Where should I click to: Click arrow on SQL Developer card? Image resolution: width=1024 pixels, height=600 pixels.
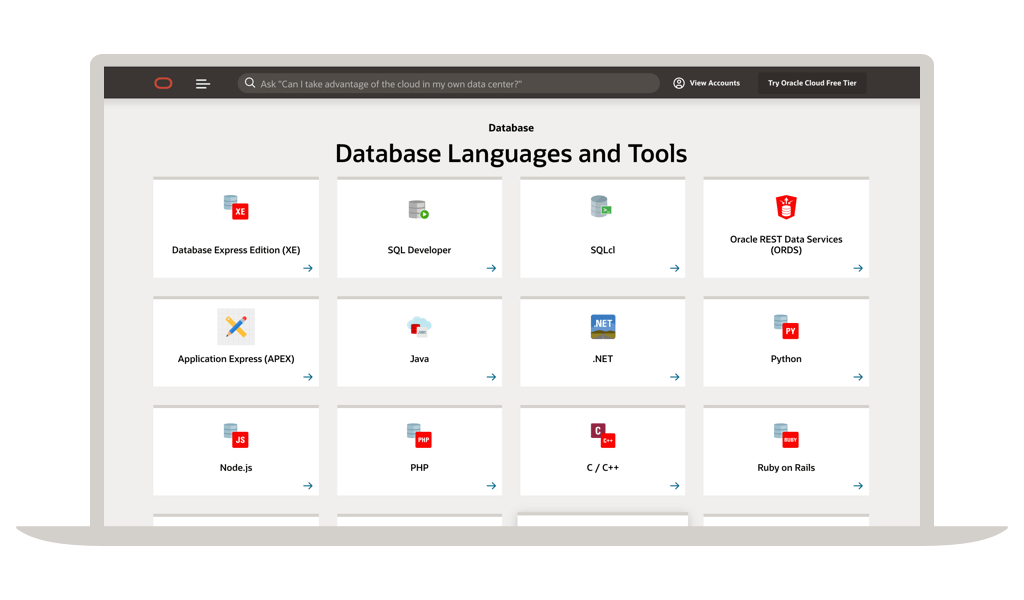(x=491, y=268)
